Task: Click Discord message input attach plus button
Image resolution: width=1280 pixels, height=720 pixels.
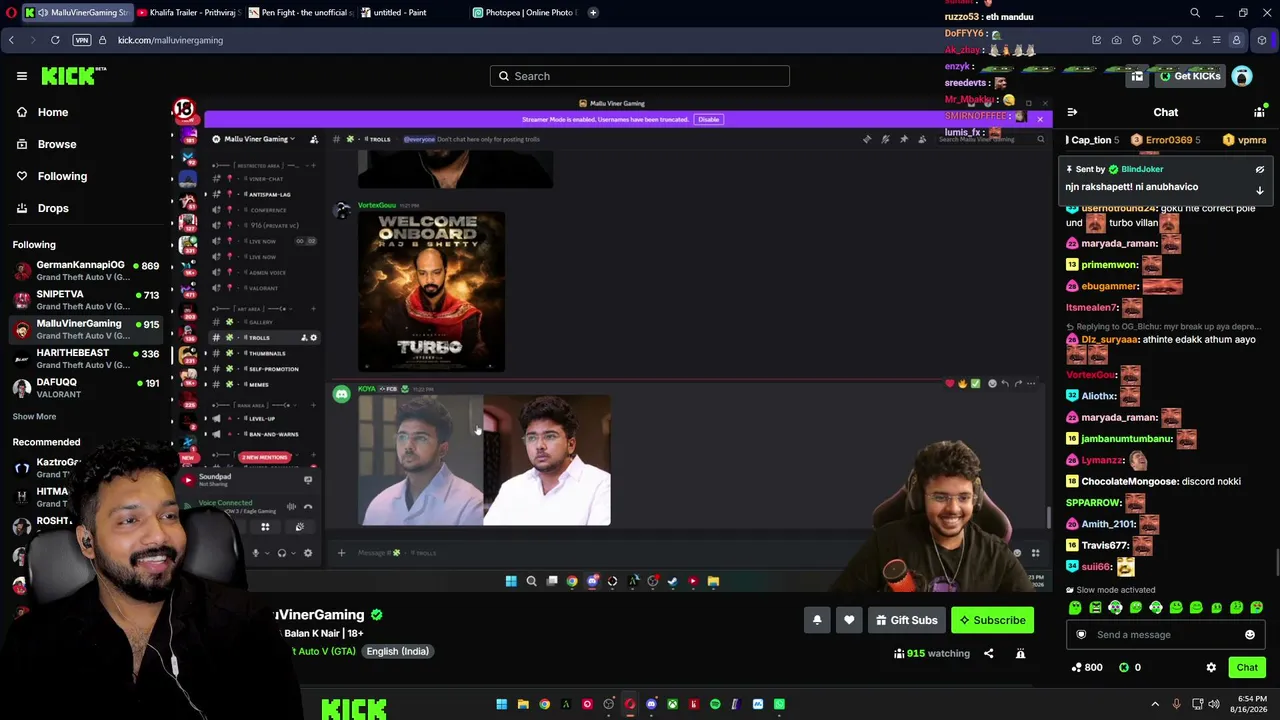Action: point(341,553)
